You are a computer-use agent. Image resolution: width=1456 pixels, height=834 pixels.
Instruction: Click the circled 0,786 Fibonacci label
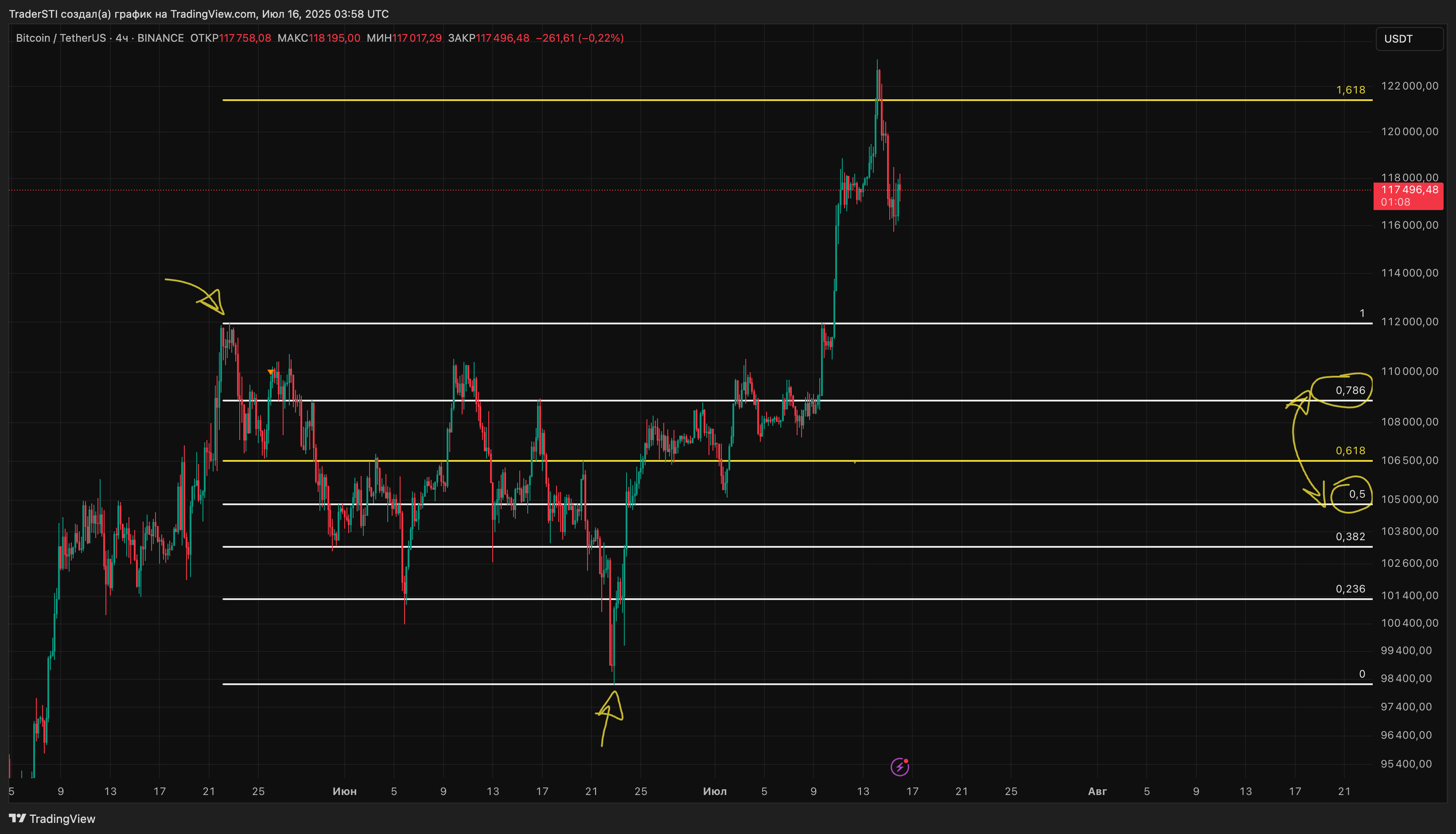point(1350,391)
